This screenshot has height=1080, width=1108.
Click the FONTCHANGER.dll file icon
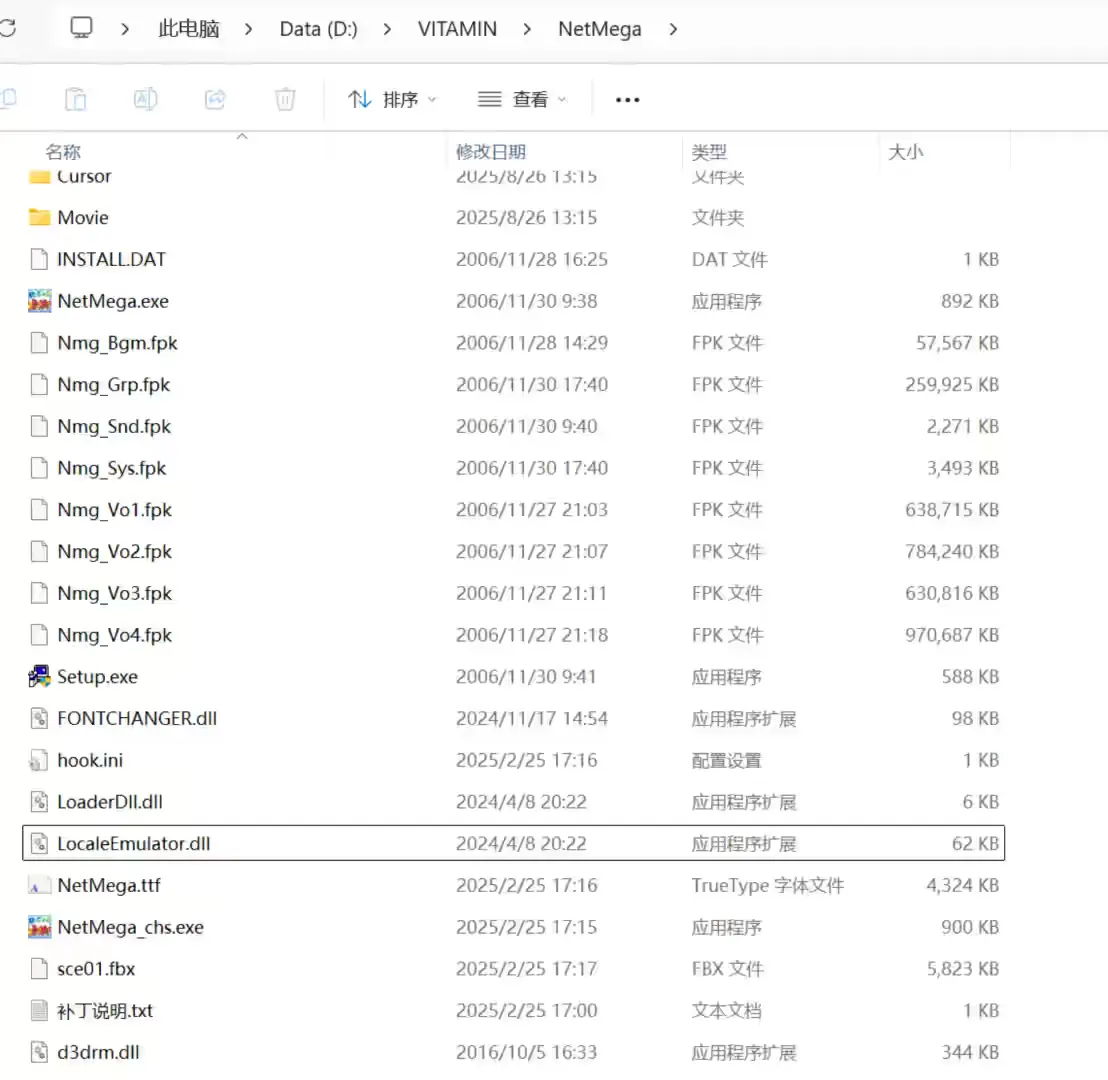coord(40,718)
